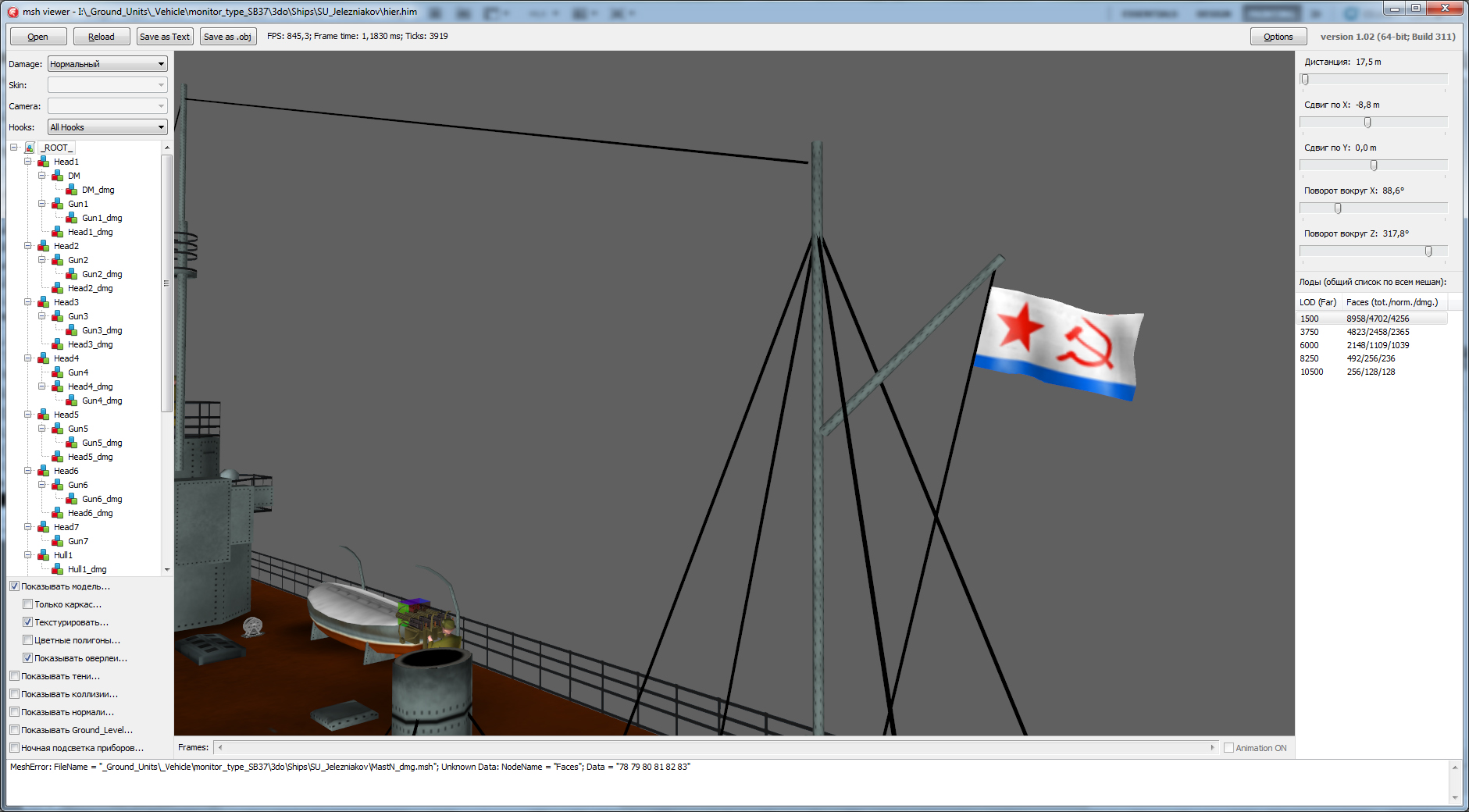The image size is (1469, 812).
Task: Click the Head1 node icon
Action: coord(44,162)
